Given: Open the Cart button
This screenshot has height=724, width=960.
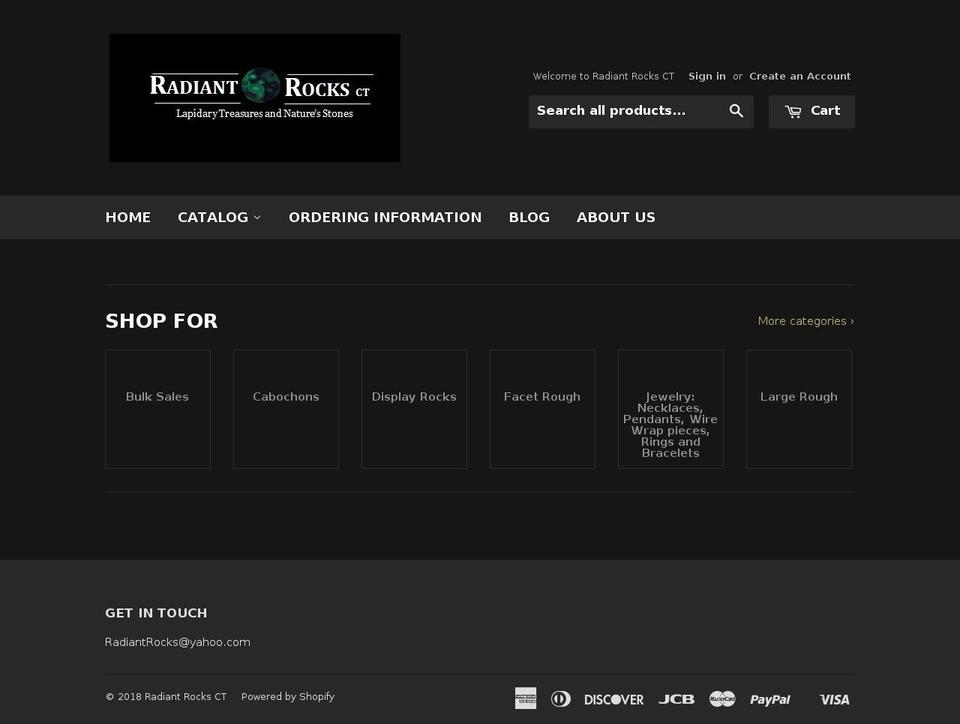Looking at the screenshot, I should (811, 111).
